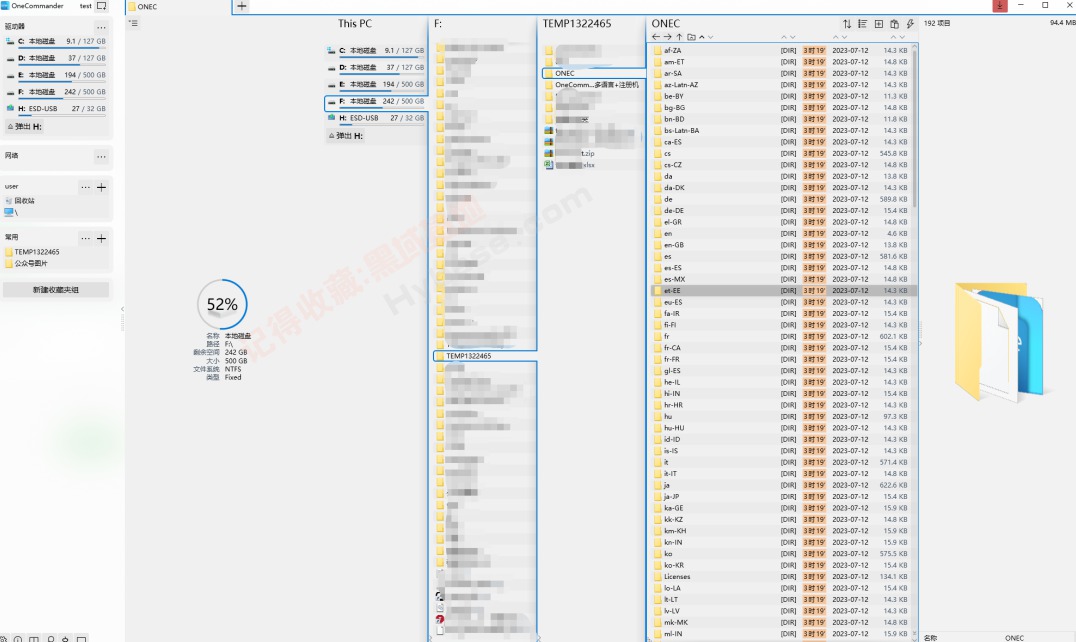Click C: drive usage bar in sidebar
This screenshot has width=1076, height=642.
pos(62,47)
